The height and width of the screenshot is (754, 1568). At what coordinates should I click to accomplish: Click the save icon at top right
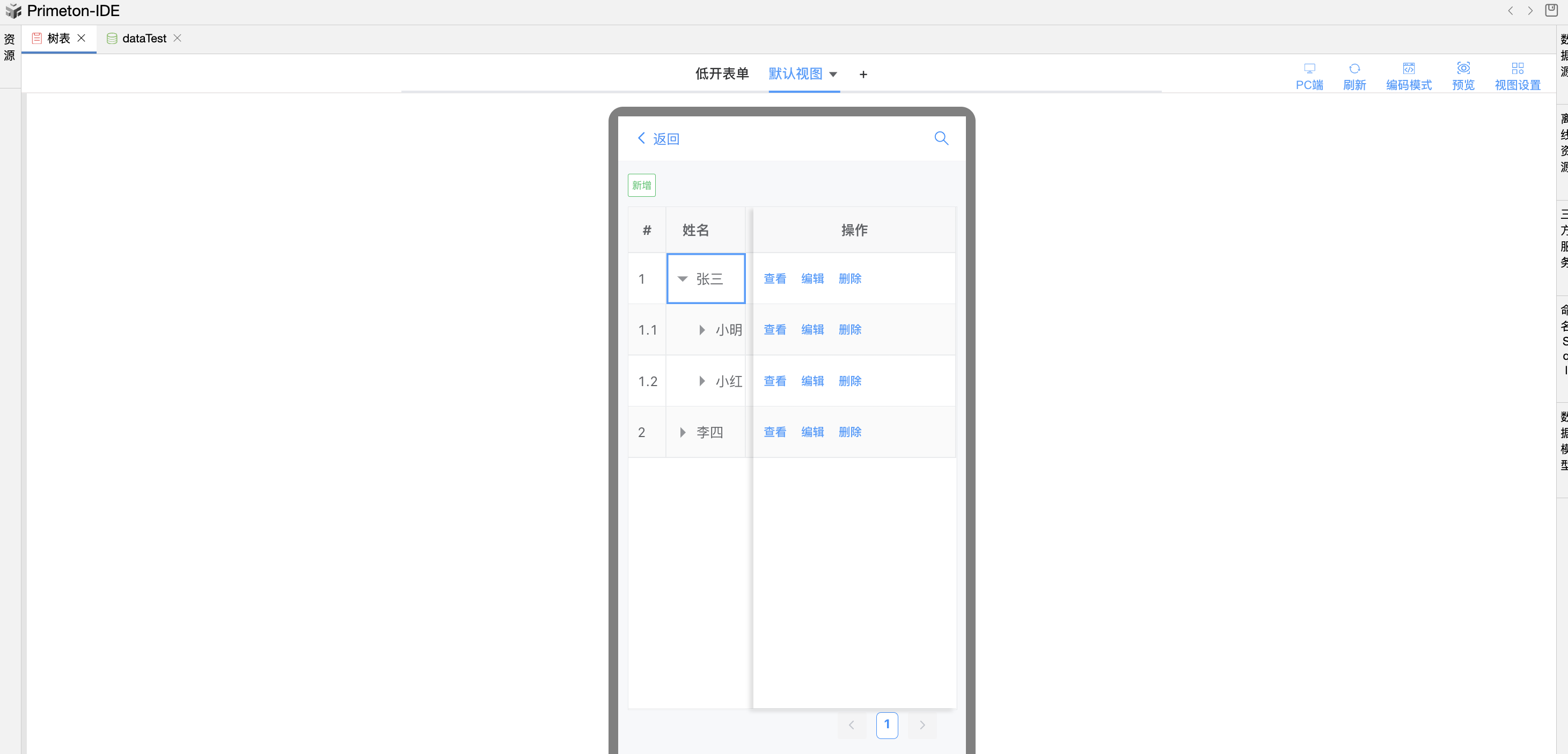click(1551, 10)
